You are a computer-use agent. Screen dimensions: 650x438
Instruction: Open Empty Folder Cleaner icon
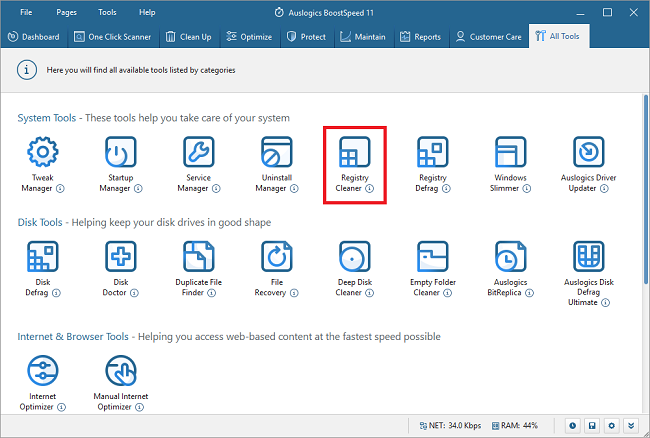(432, 256)
